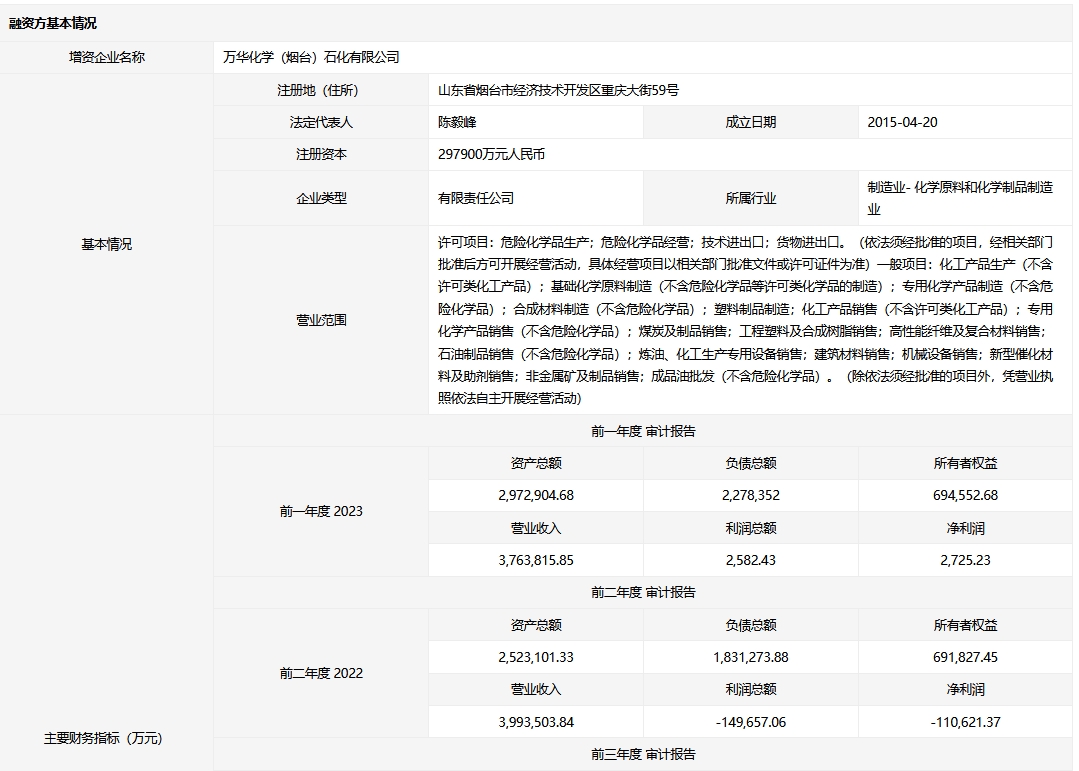
Task: Click 利润总额 header under 2023
Action: coord(750,529)
